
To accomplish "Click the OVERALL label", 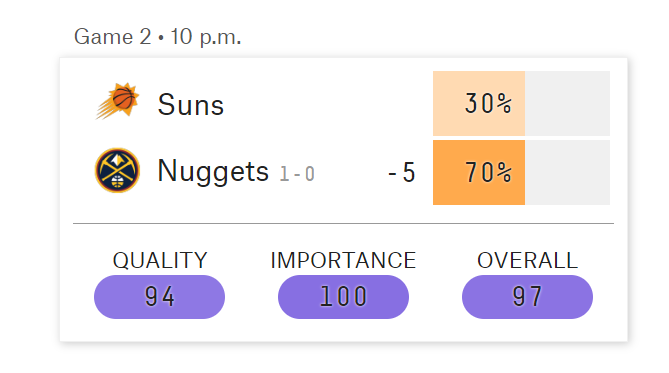I will (527, 260).
